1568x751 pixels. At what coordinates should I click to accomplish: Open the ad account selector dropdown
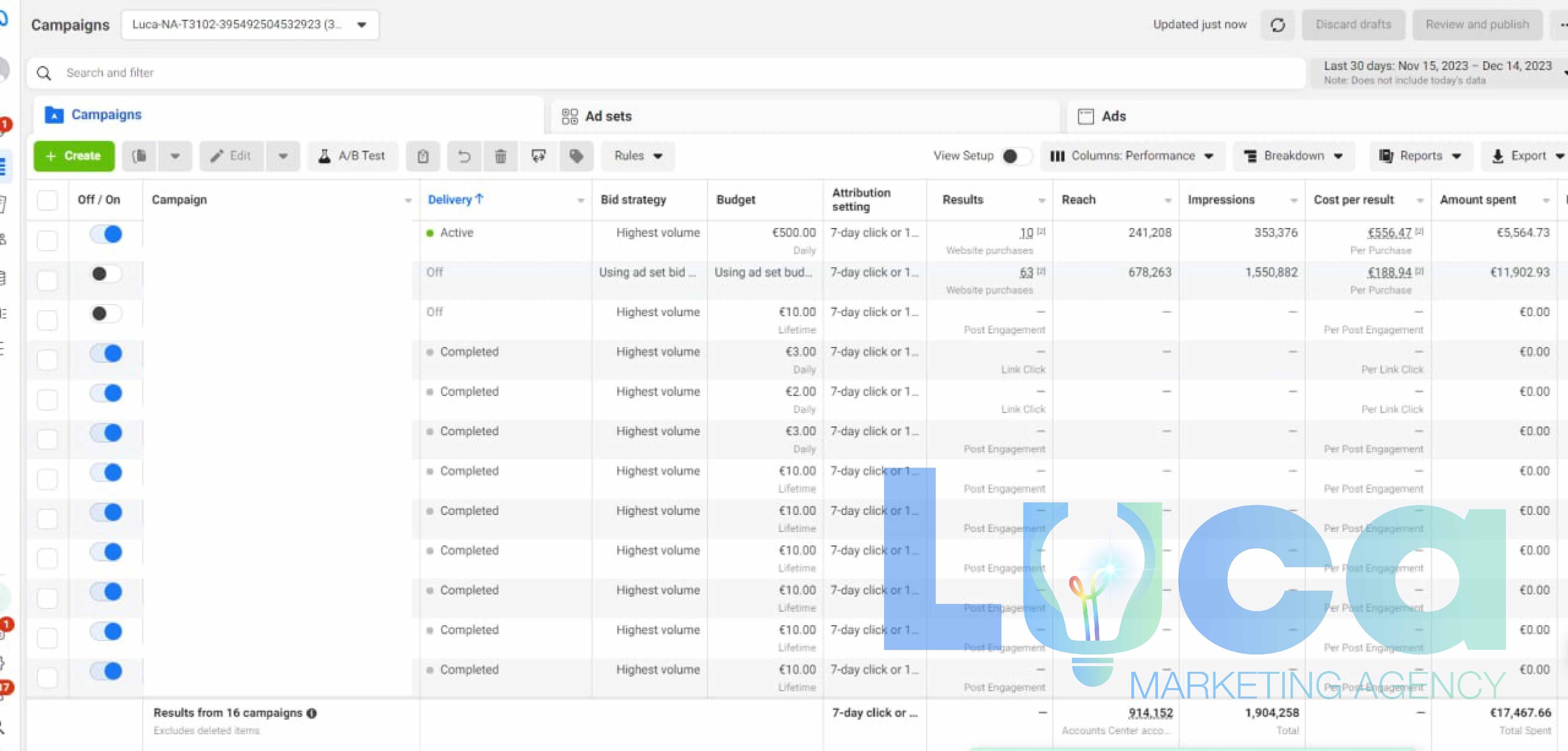[x=249, y=25]
